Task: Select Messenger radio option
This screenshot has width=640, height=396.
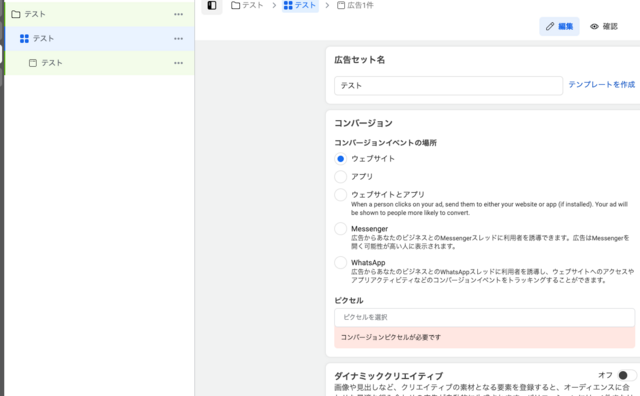Action: [x=340, y=229]
